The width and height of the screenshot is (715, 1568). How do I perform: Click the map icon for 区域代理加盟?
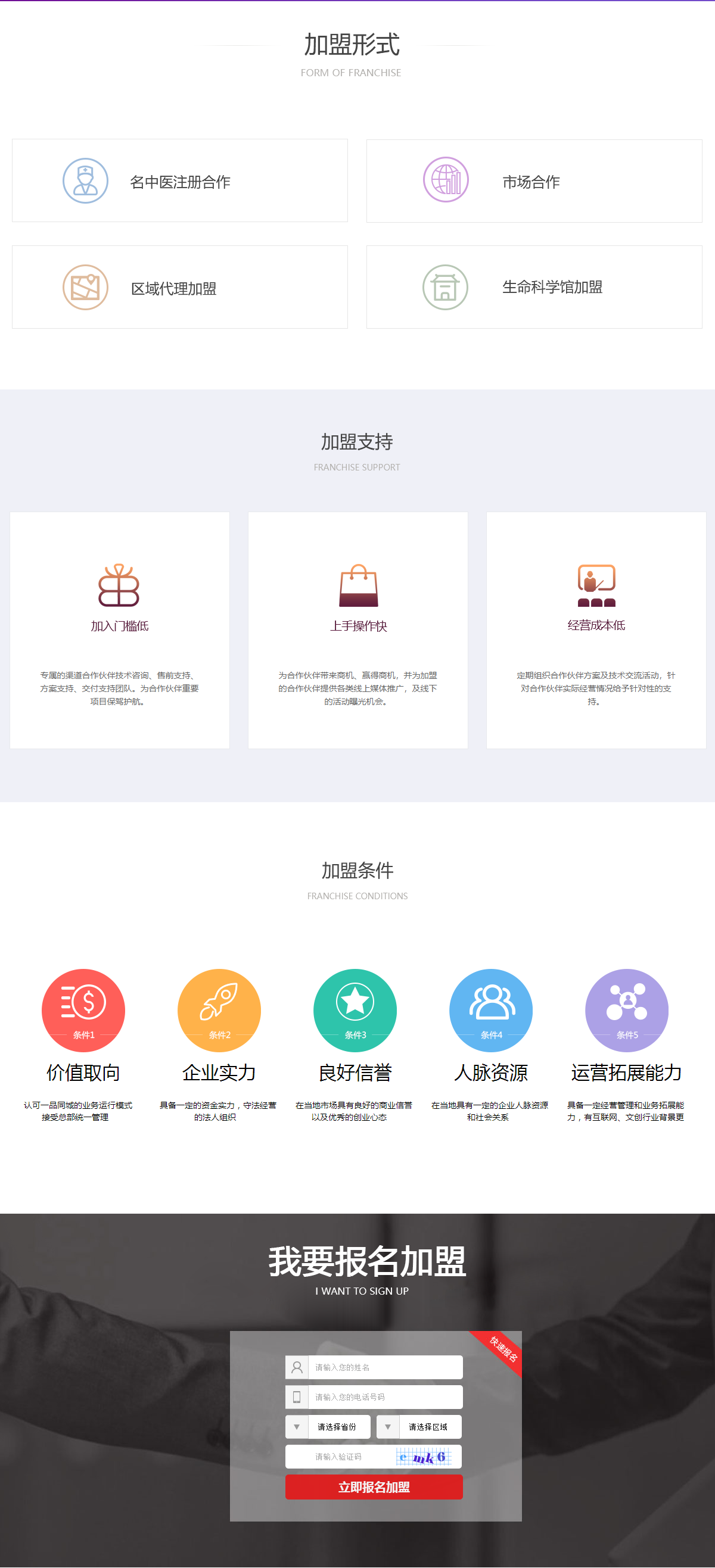pos(85,287)
